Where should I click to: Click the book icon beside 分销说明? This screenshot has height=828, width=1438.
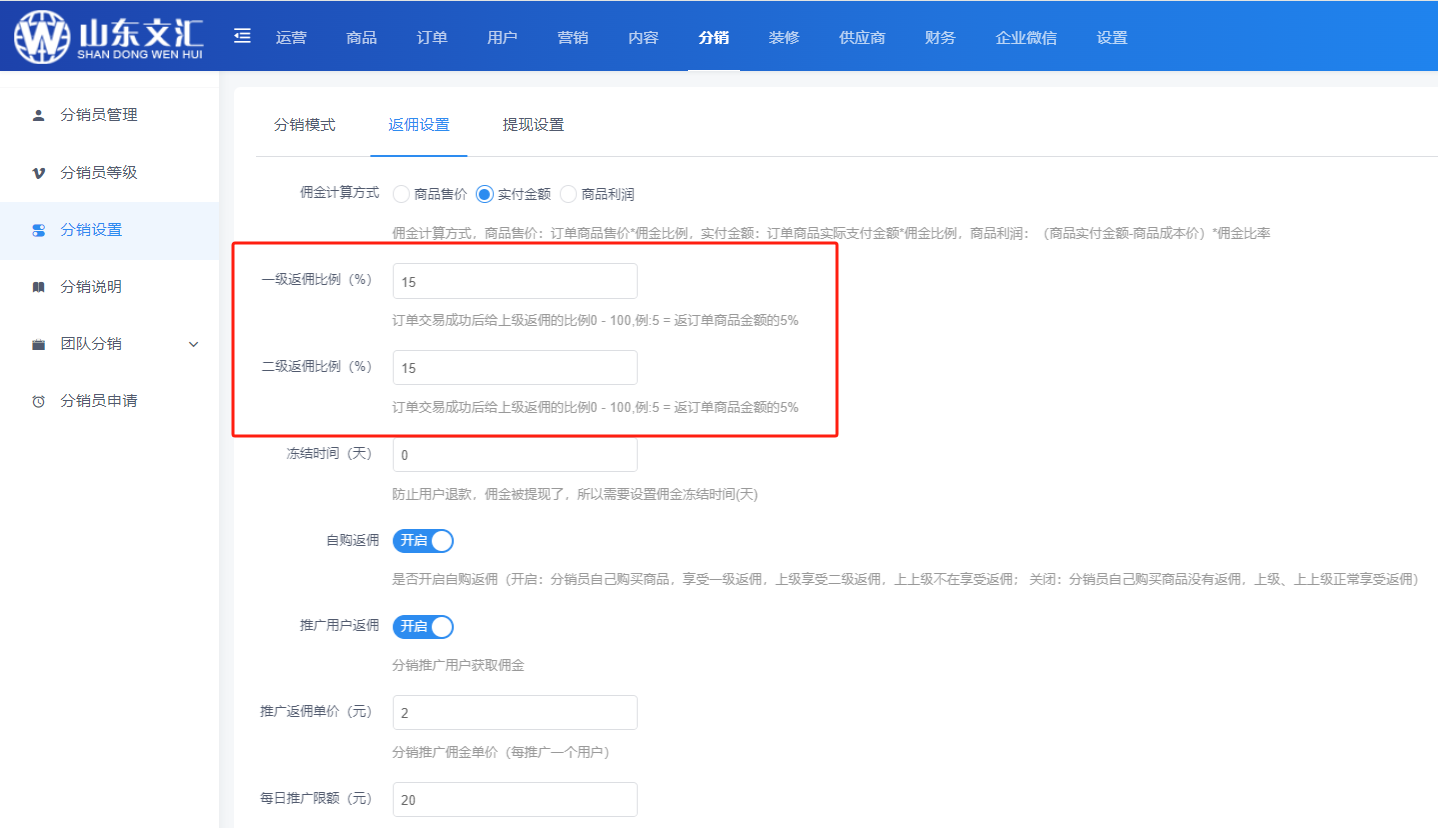pos(39,287)
